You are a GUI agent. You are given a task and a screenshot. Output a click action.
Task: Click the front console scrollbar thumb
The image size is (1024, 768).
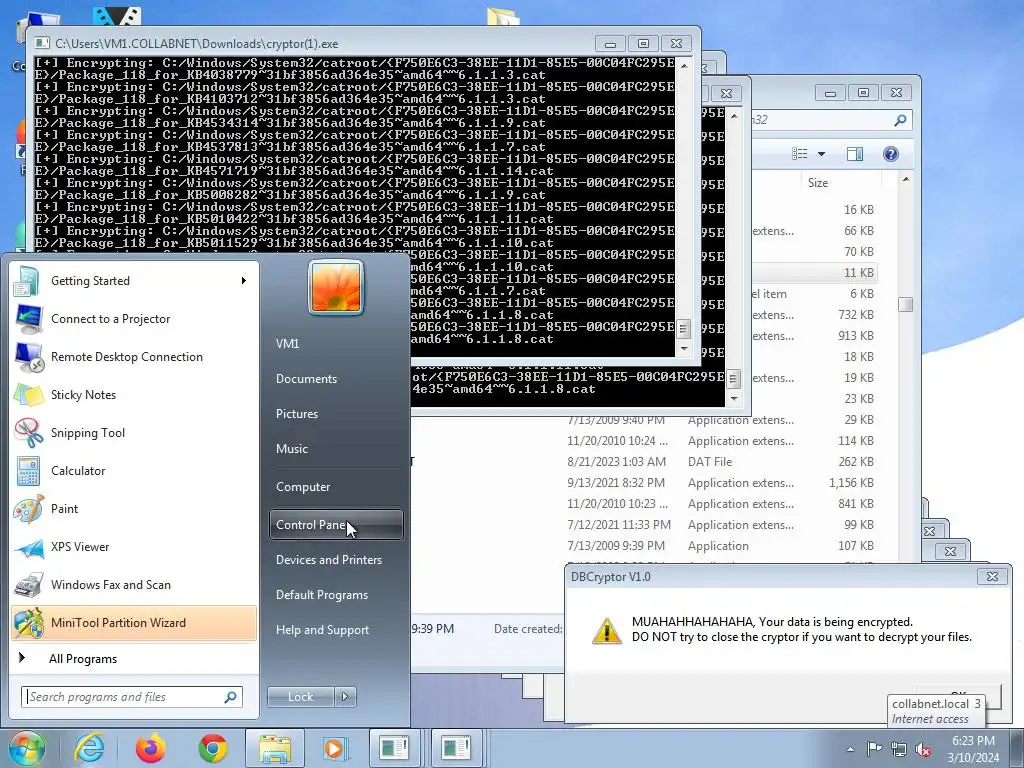pyautogui.click(x=684, y=328)
